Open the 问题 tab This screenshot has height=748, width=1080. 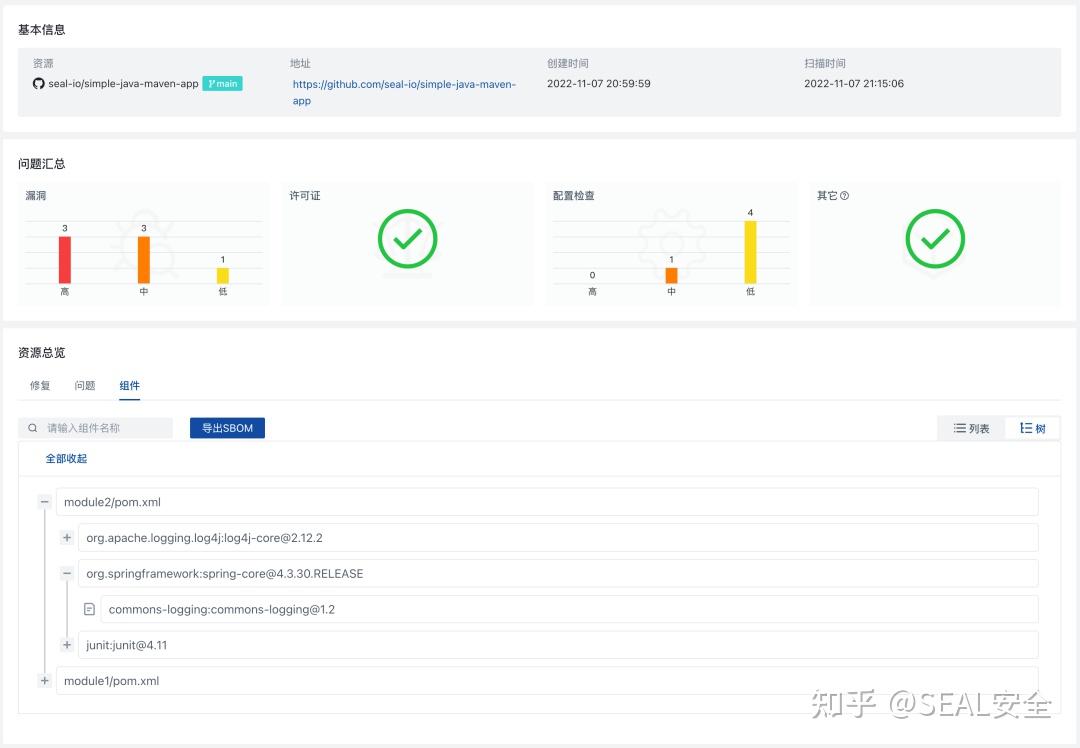(84, 385)
